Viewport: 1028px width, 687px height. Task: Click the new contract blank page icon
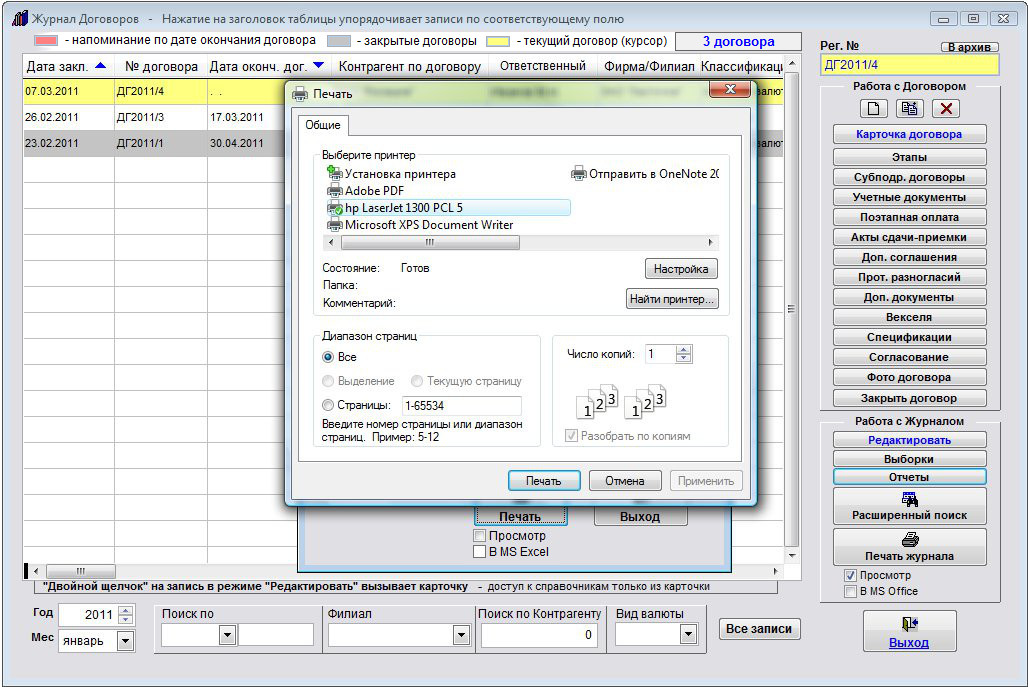pyautogui.click(x=873, y=109)
